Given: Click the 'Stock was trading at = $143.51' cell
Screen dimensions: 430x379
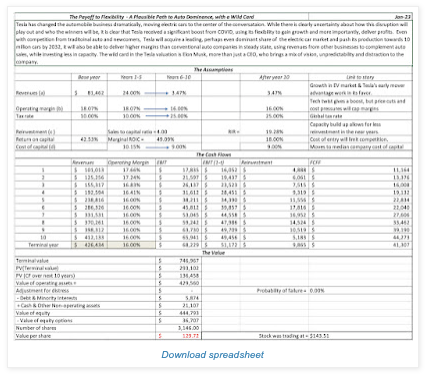Looking at the screenshot, I should pos(294,336).
